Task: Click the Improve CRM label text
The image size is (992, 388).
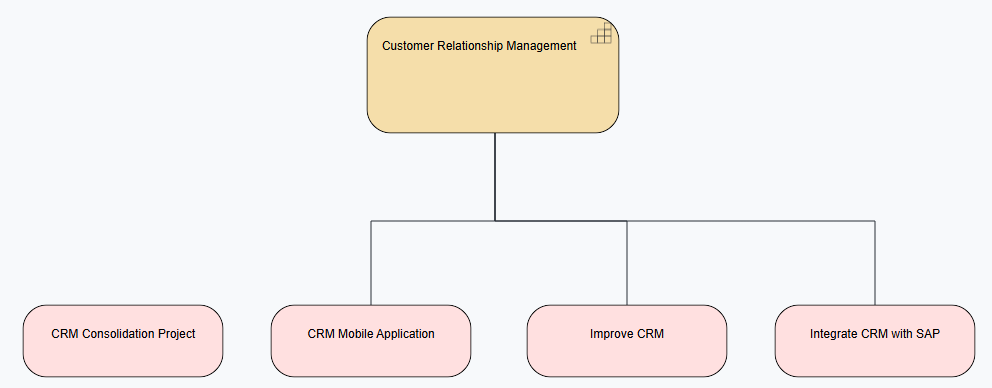Action: 627,334
